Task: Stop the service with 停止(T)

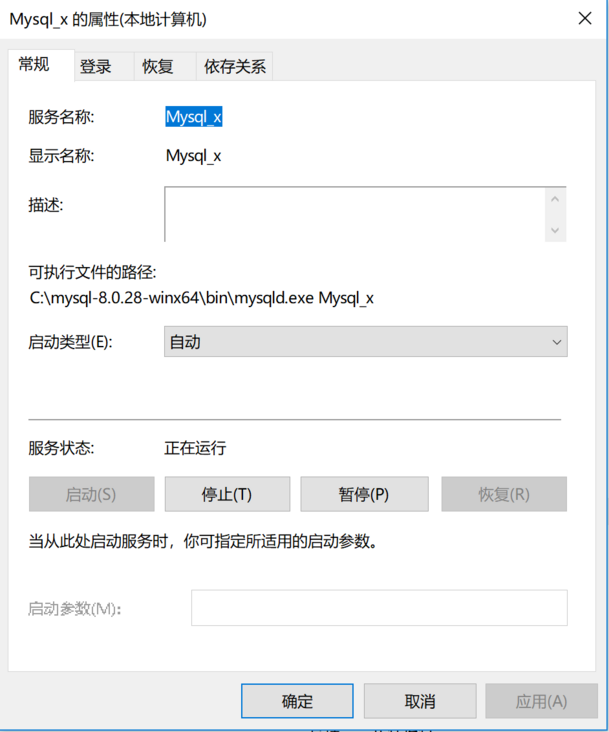Action: [227, 494]
